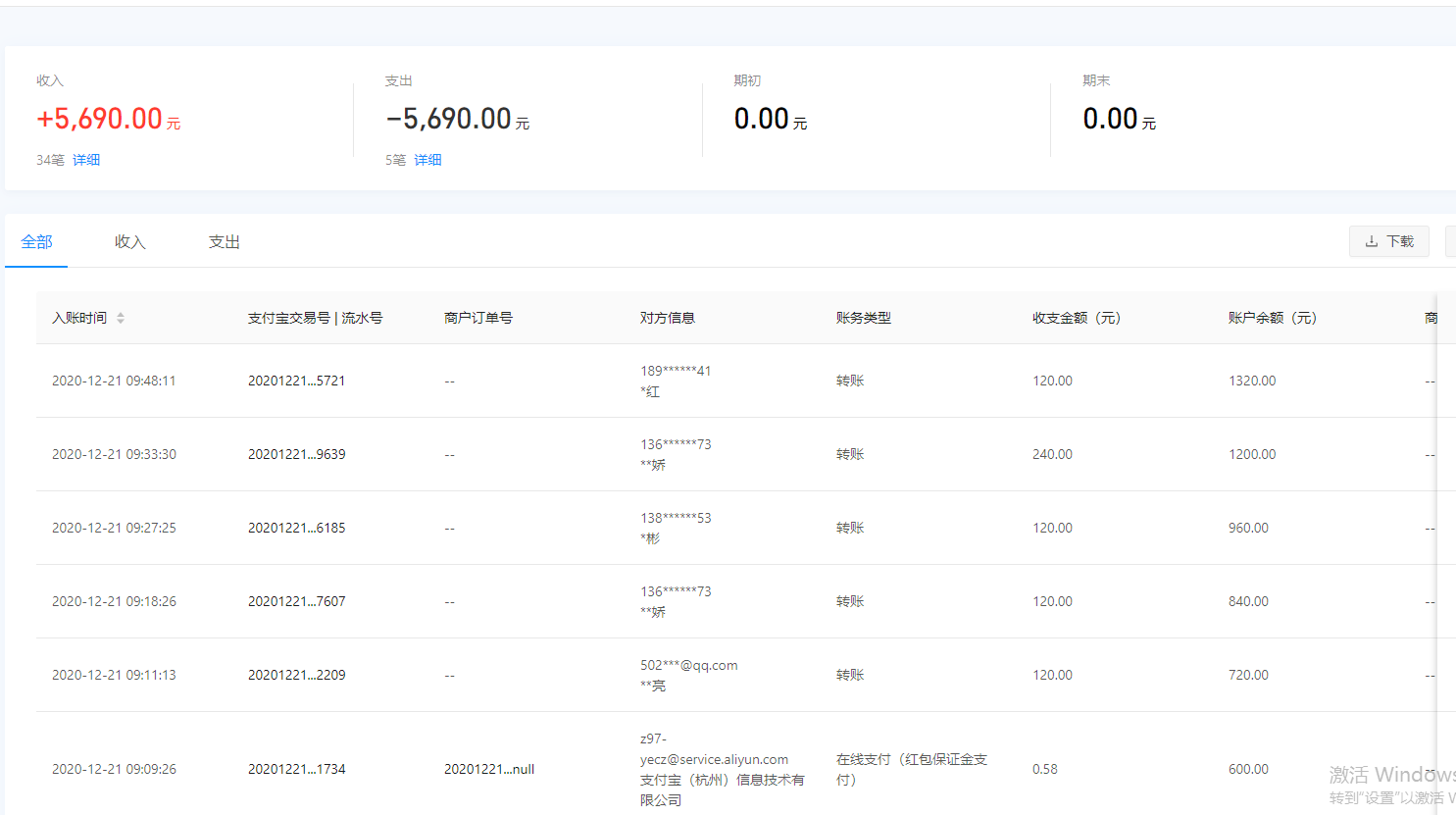Click the partially visible button right of 下载
Screen dimensions: 1456x815
pos(1450,241)
